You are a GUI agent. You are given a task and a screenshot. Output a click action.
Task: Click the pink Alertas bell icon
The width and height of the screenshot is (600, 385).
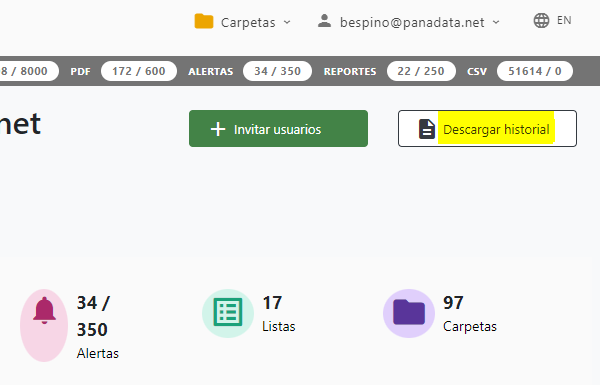tap(44, 310)
